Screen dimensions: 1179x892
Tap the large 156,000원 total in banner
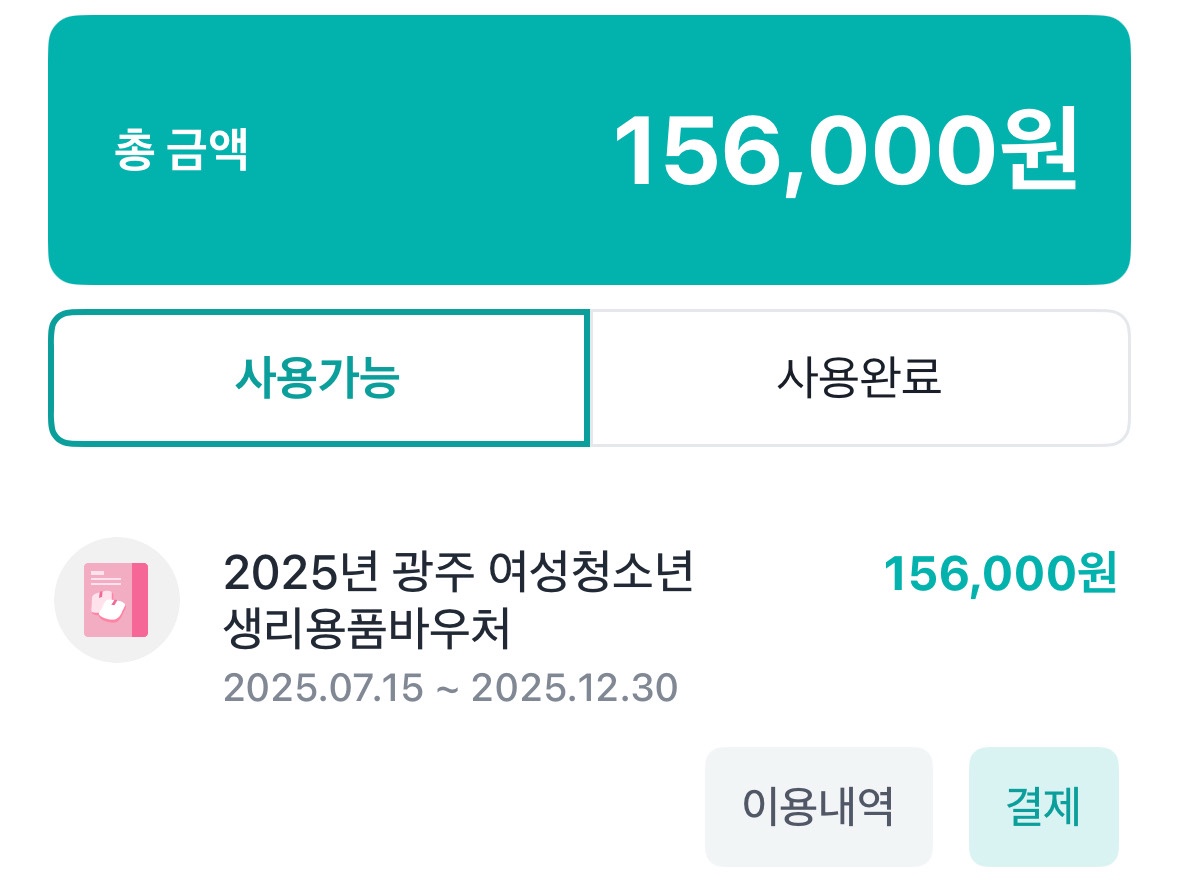845,152
